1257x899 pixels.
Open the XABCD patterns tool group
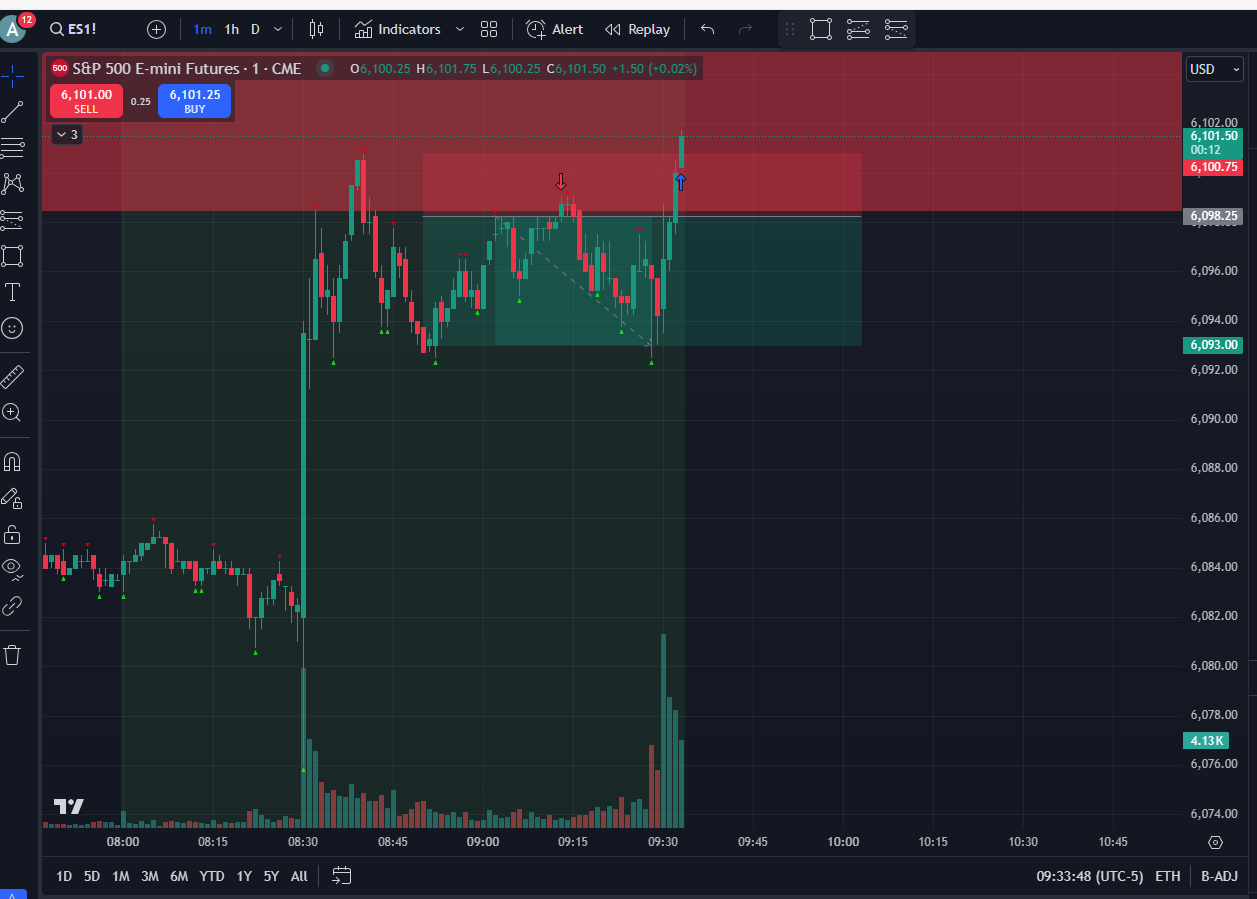point(12,184)
